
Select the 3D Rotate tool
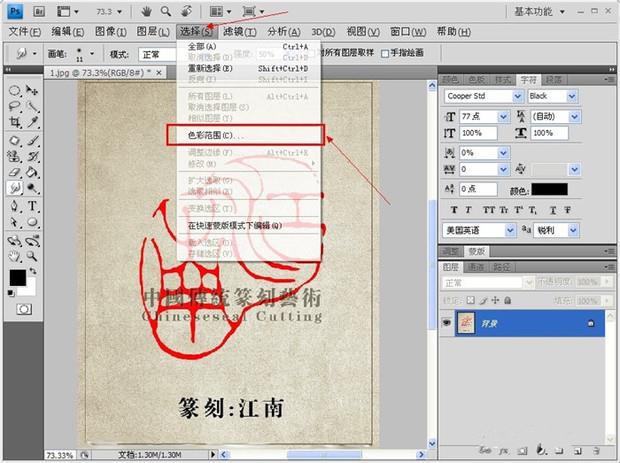click(15, 240)
